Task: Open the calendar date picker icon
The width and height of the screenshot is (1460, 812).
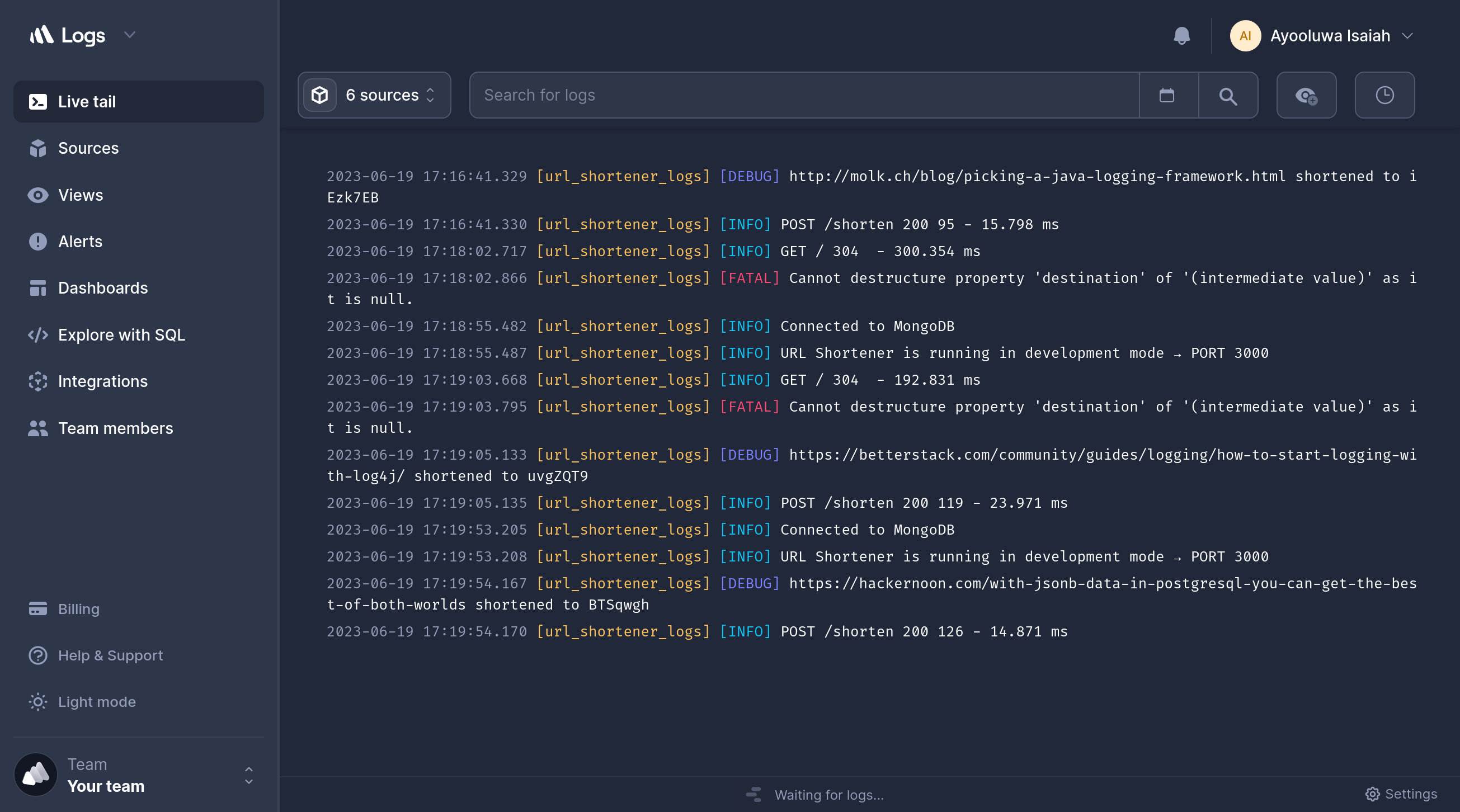Action: 1167,95
